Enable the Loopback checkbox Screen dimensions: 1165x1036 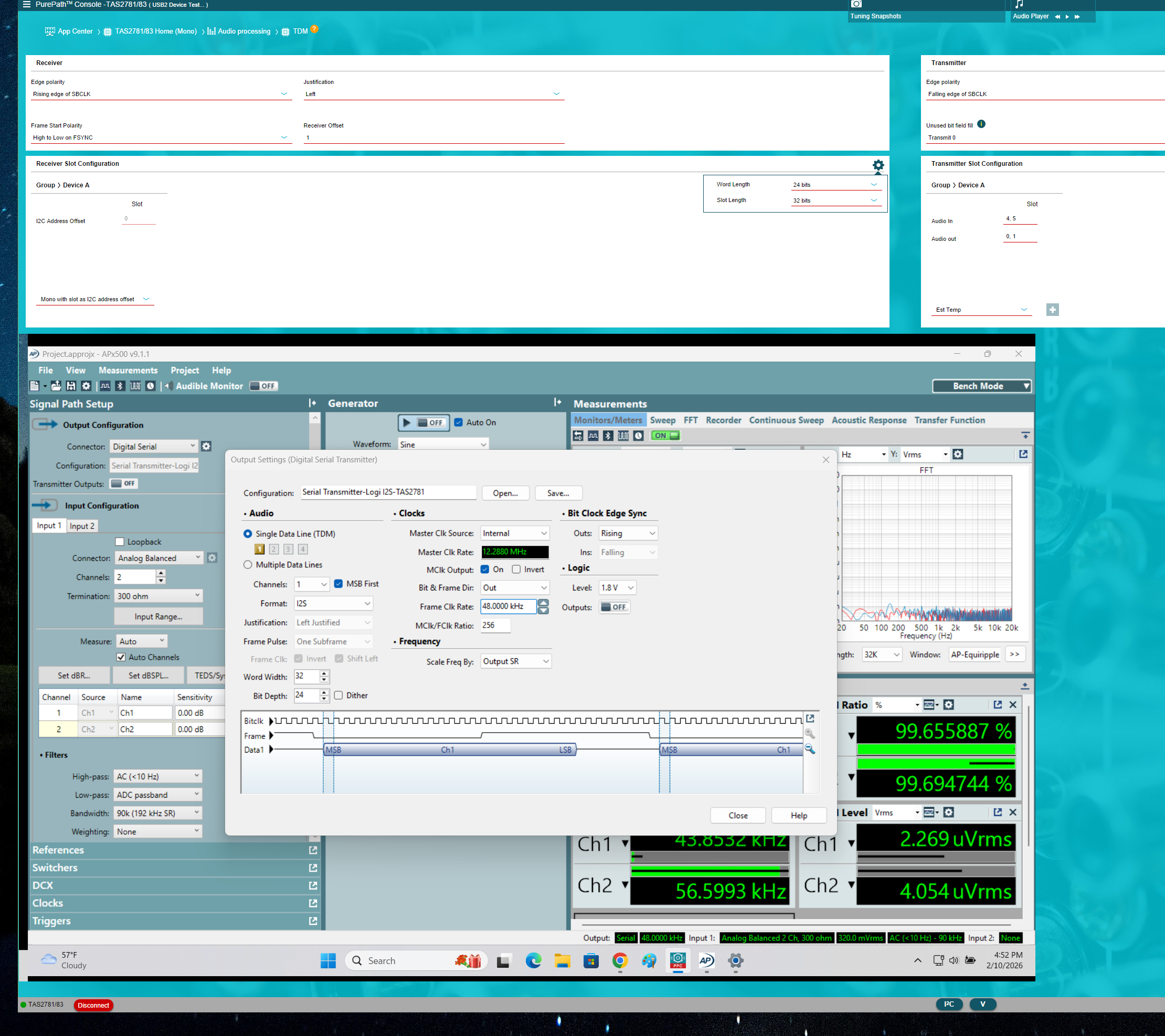tap(120, 542)
